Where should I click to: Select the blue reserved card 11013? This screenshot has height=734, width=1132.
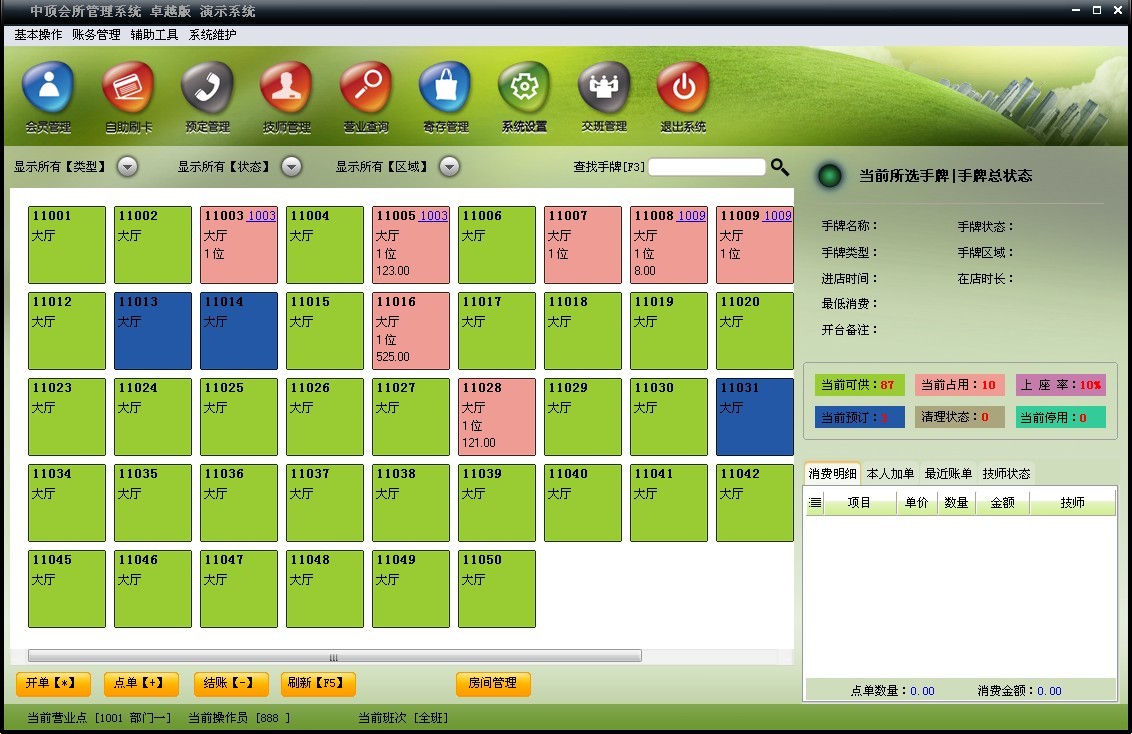click(152, 331)
